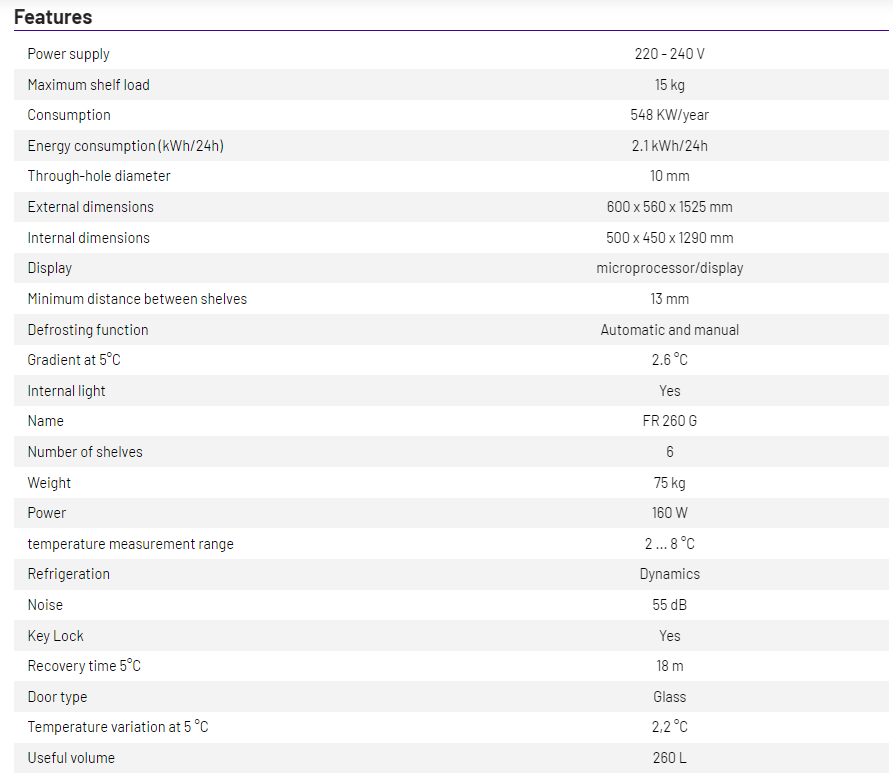Select the Gradient at 5°C label

click(74, 360)
